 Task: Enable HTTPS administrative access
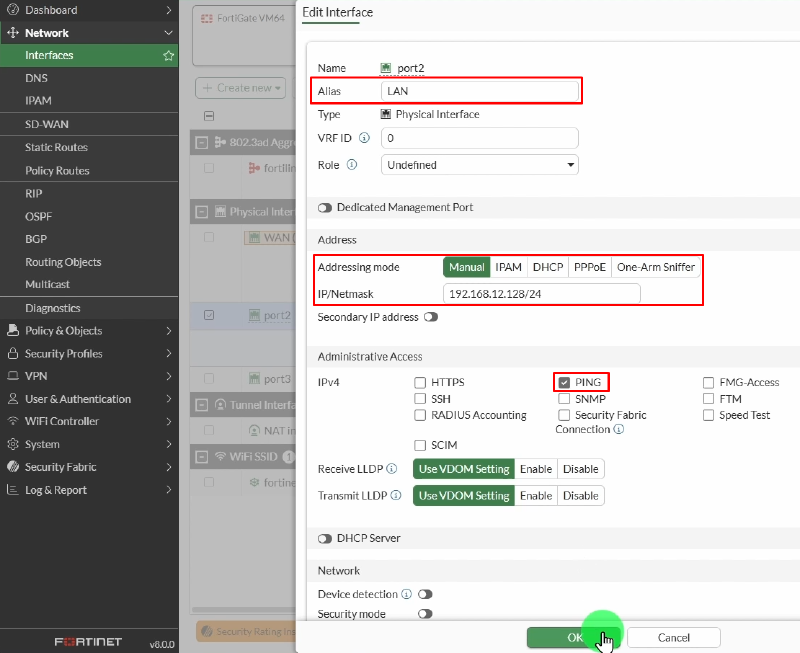(420, 382)
